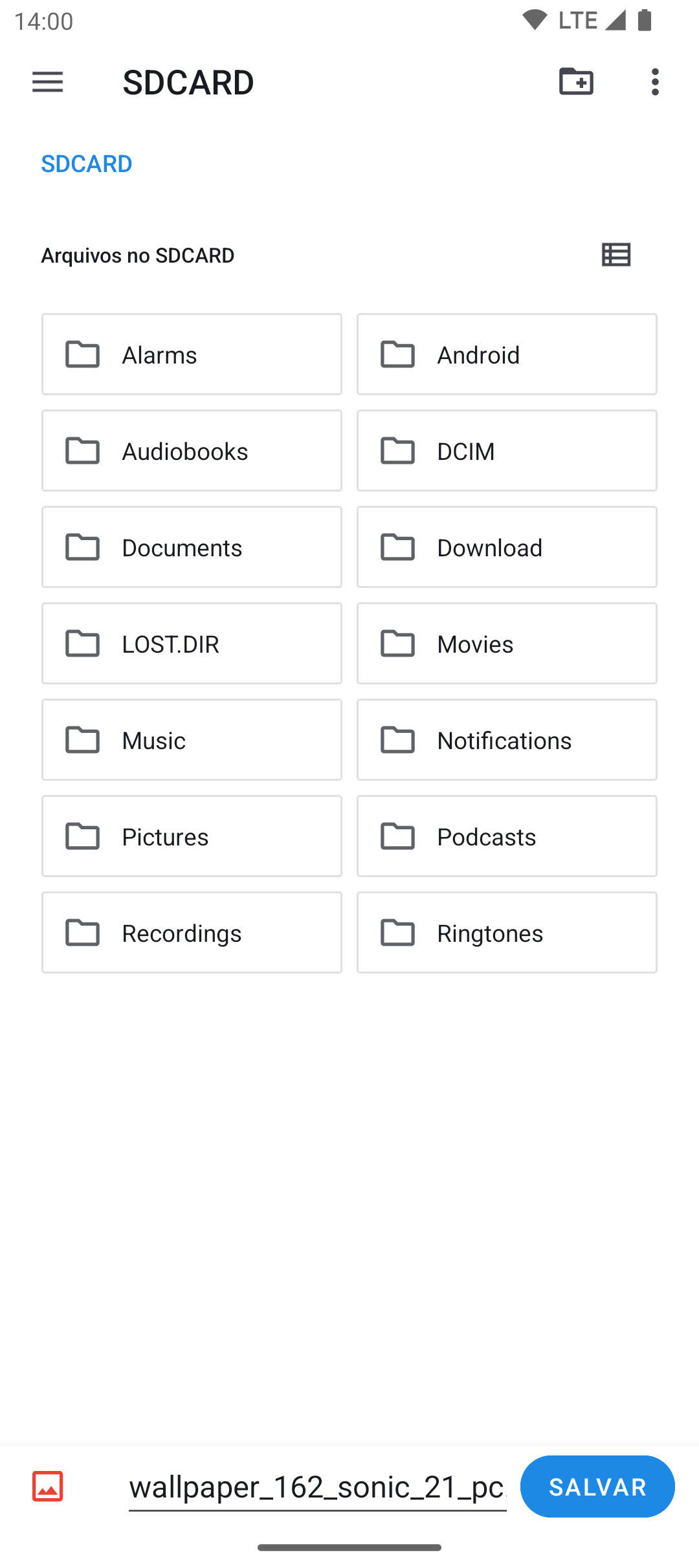
Task: Edit the wallpaper file name field
Action: 317,1486
